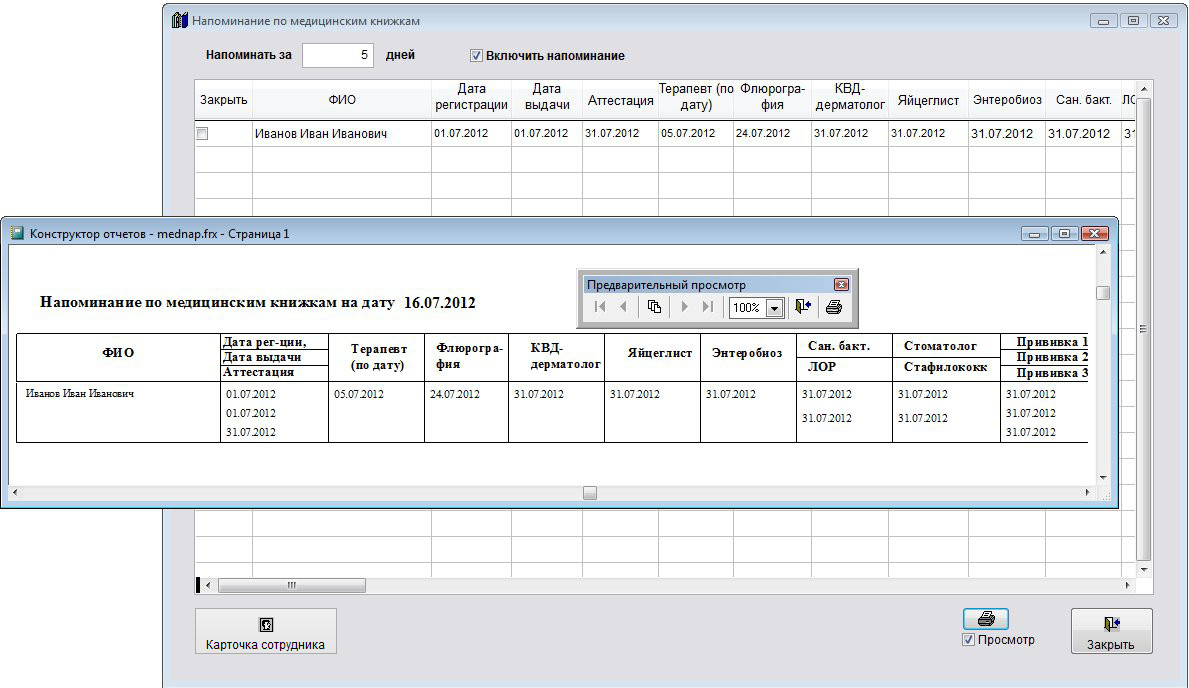
Task: Toggle the Включить напоминание checkbox
Action: (476, 56)
